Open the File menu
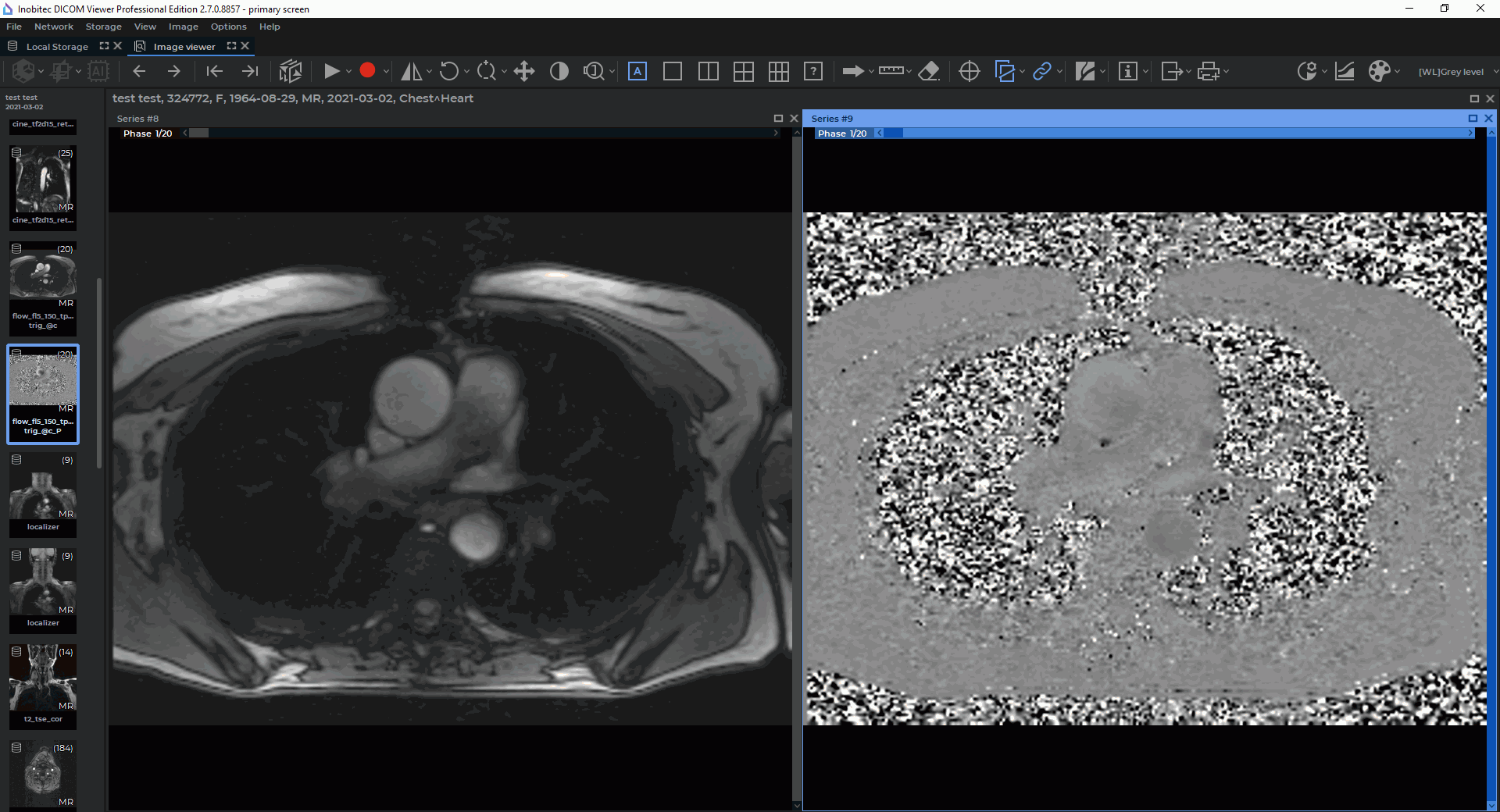Viewport: 1500px width, 812px height. click(x=14, y=27)
